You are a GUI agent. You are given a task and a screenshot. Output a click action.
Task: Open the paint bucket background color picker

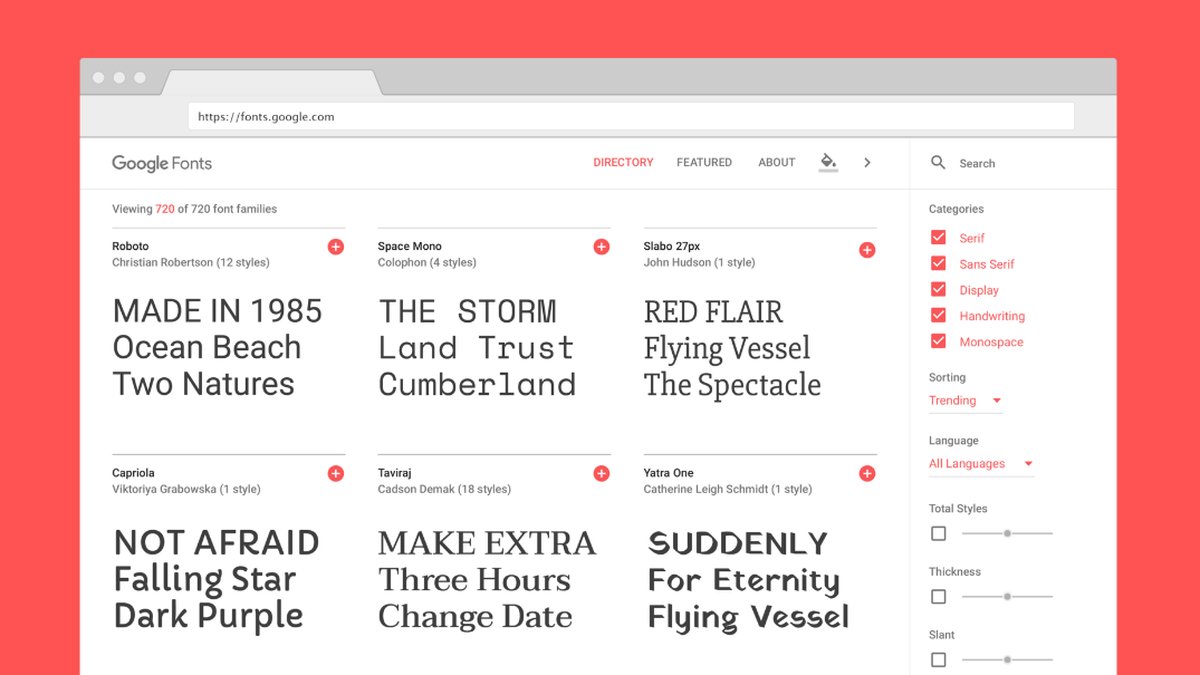pos(828,162)
